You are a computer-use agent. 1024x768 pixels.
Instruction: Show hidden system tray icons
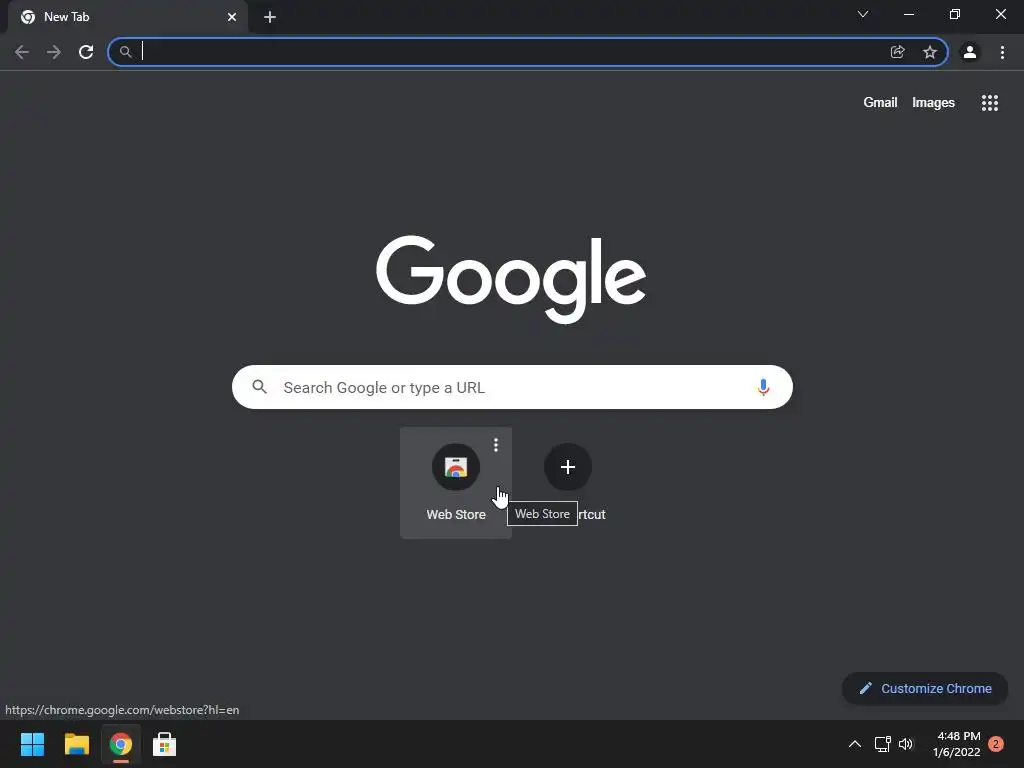pos(854,744)
